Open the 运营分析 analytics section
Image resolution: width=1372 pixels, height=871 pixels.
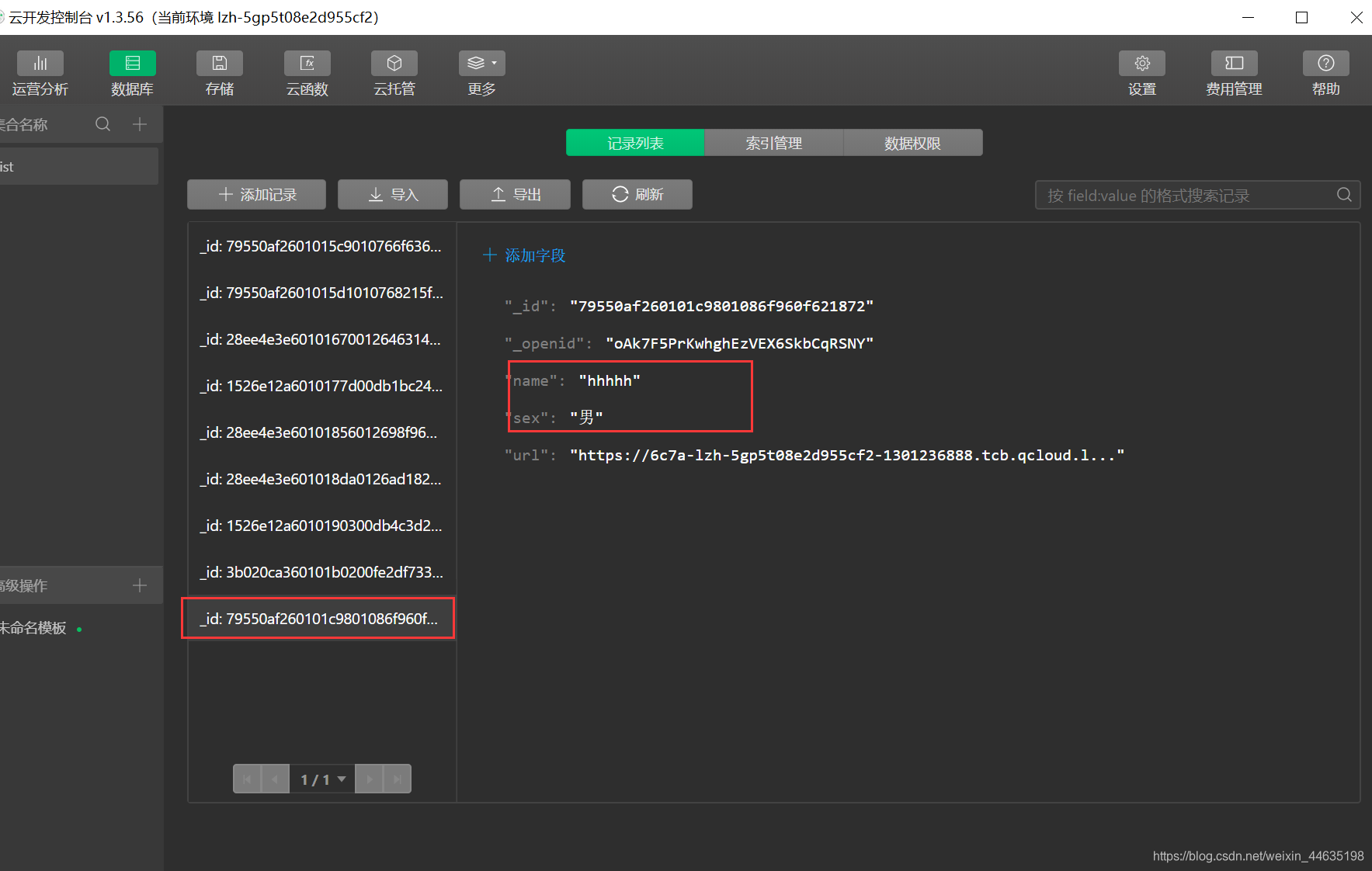click(x=40, y=74)
